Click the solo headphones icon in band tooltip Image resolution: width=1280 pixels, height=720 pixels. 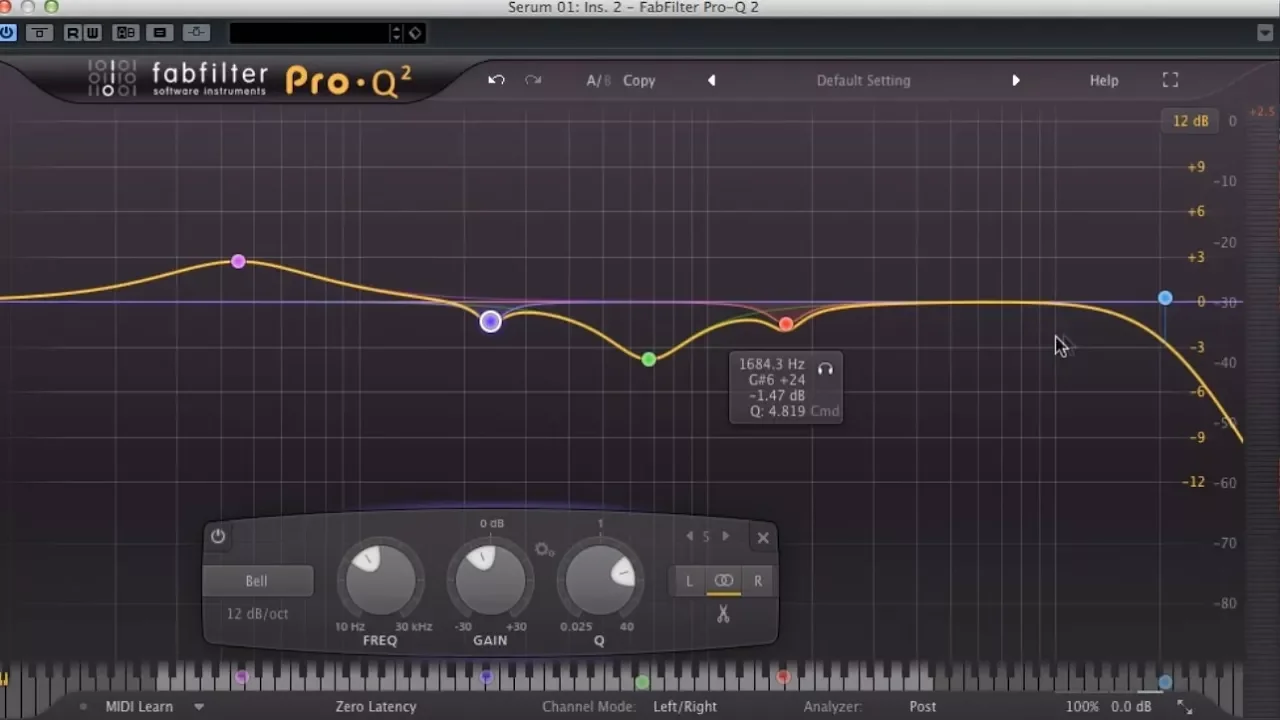coord(825,368)
